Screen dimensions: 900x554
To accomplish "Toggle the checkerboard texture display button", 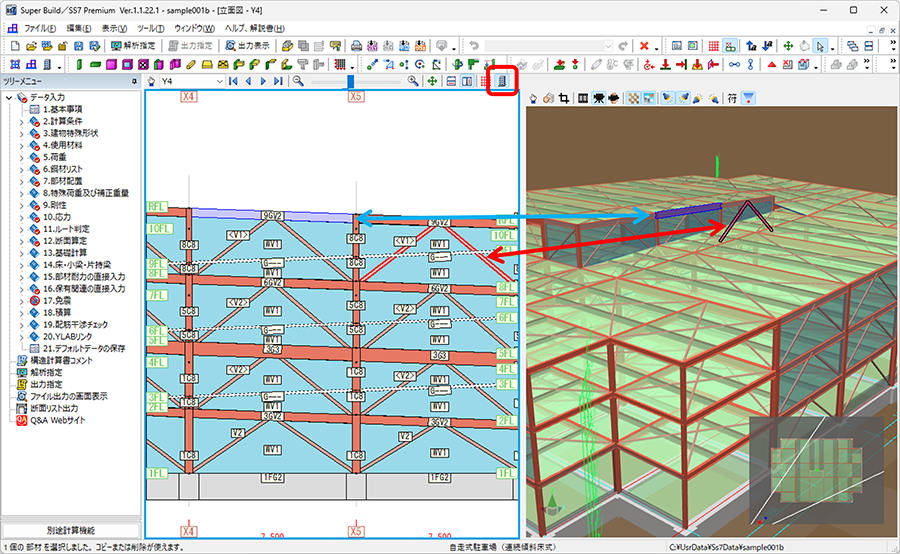I will pyautogui.click(x=633, y=99).
